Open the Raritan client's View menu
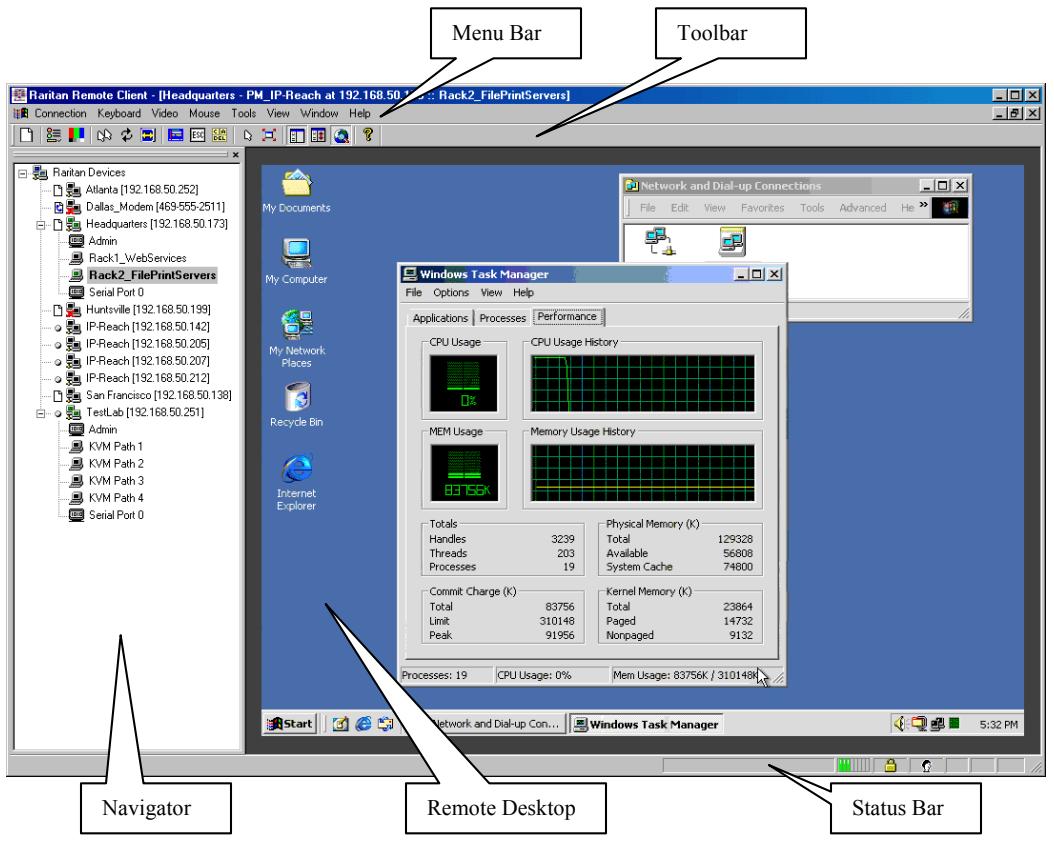1054x842 pixels. point(278,114)
